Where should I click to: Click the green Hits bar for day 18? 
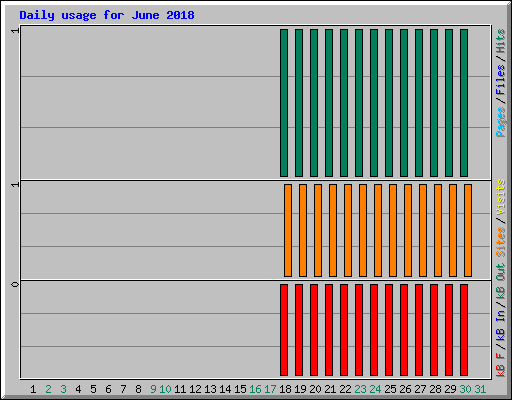(x=284, y=103)
